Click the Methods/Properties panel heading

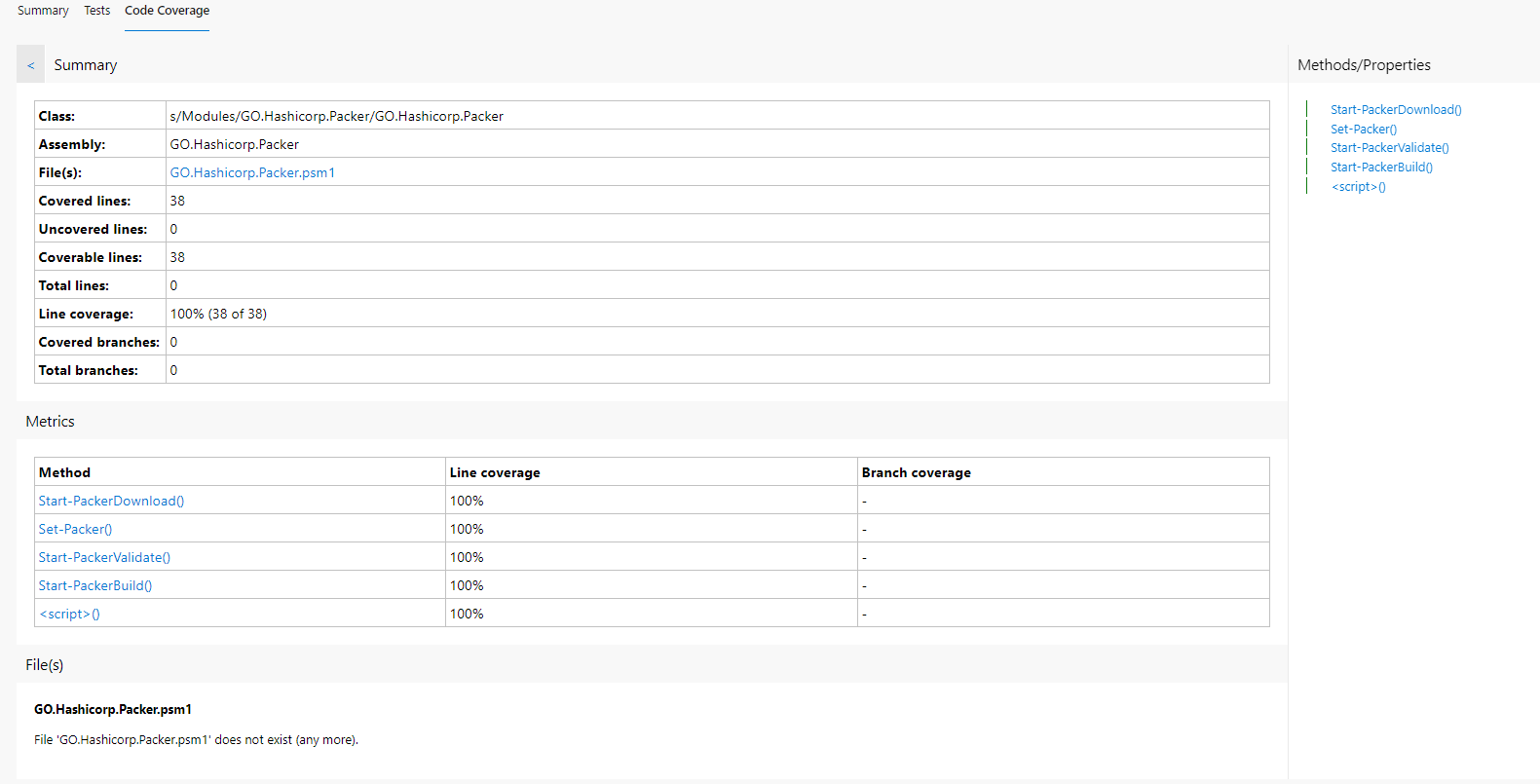coord(1364,65)
